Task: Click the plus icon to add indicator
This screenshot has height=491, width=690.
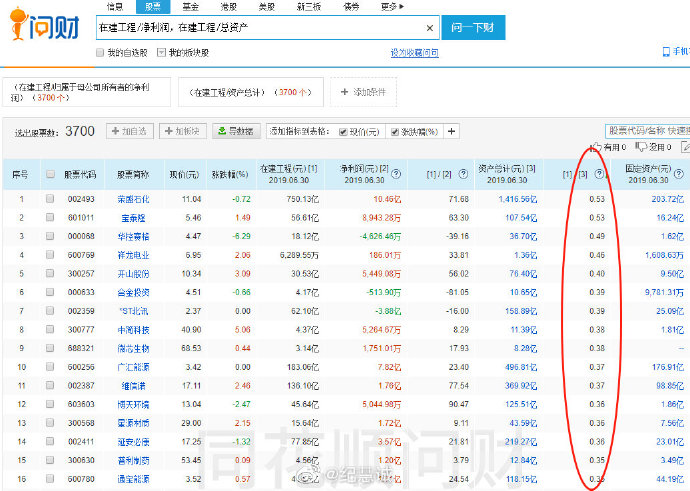Action: pyautogui.click(x=451, y=131)
